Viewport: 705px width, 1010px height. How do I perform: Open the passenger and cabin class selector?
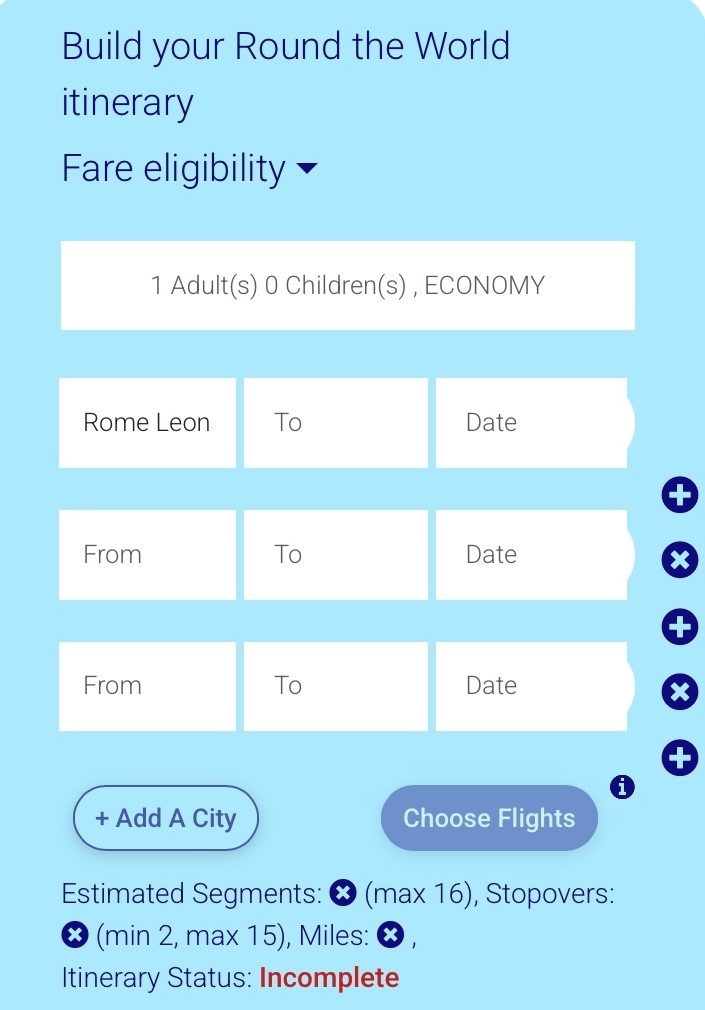pos(348,285)
